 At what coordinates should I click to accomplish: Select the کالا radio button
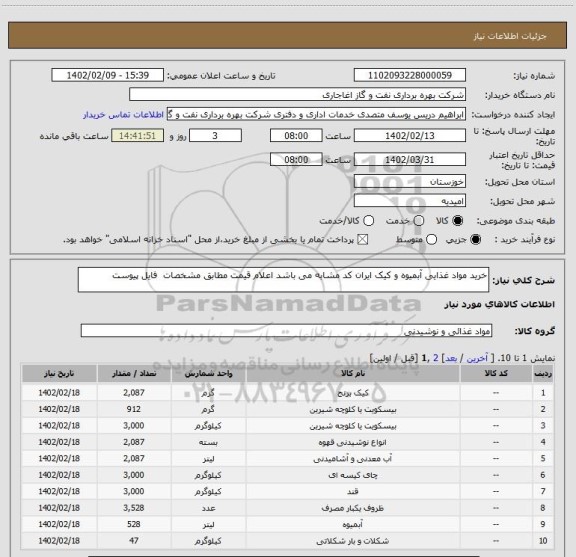[458, 221]
